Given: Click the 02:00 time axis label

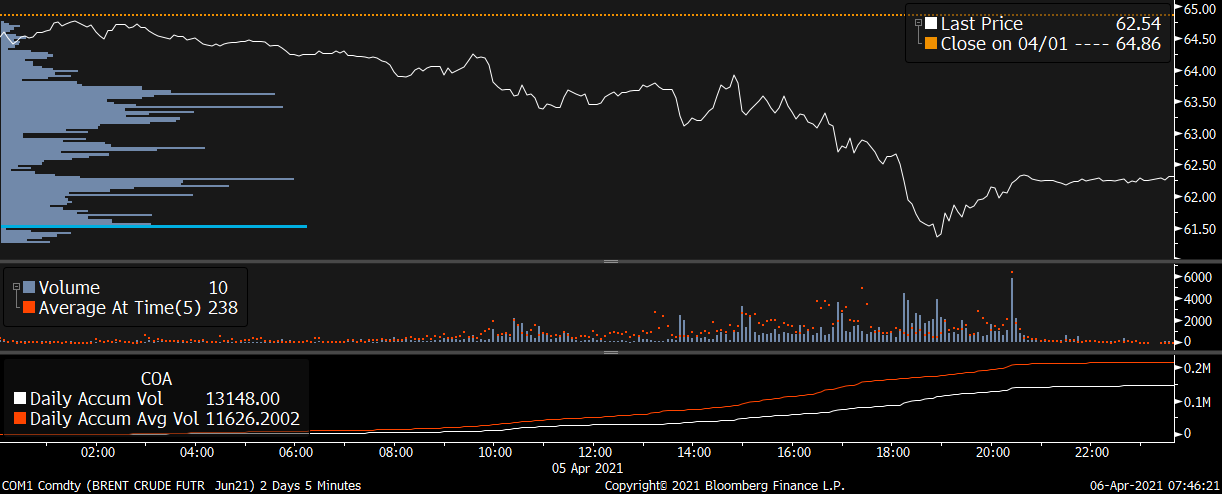Looking at the screenshot, I should (x=97, y=452).
